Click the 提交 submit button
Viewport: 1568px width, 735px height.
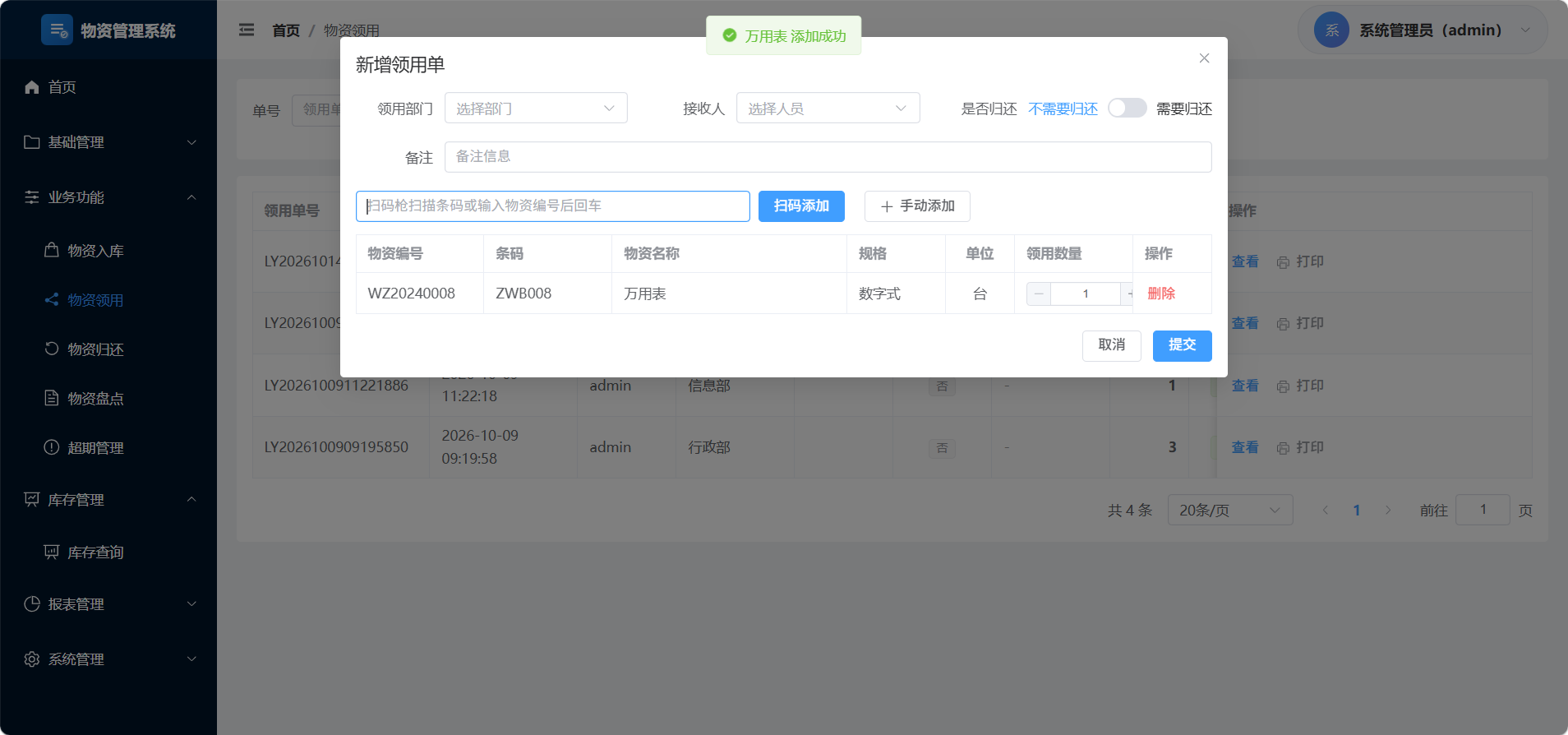[1182, 345]
